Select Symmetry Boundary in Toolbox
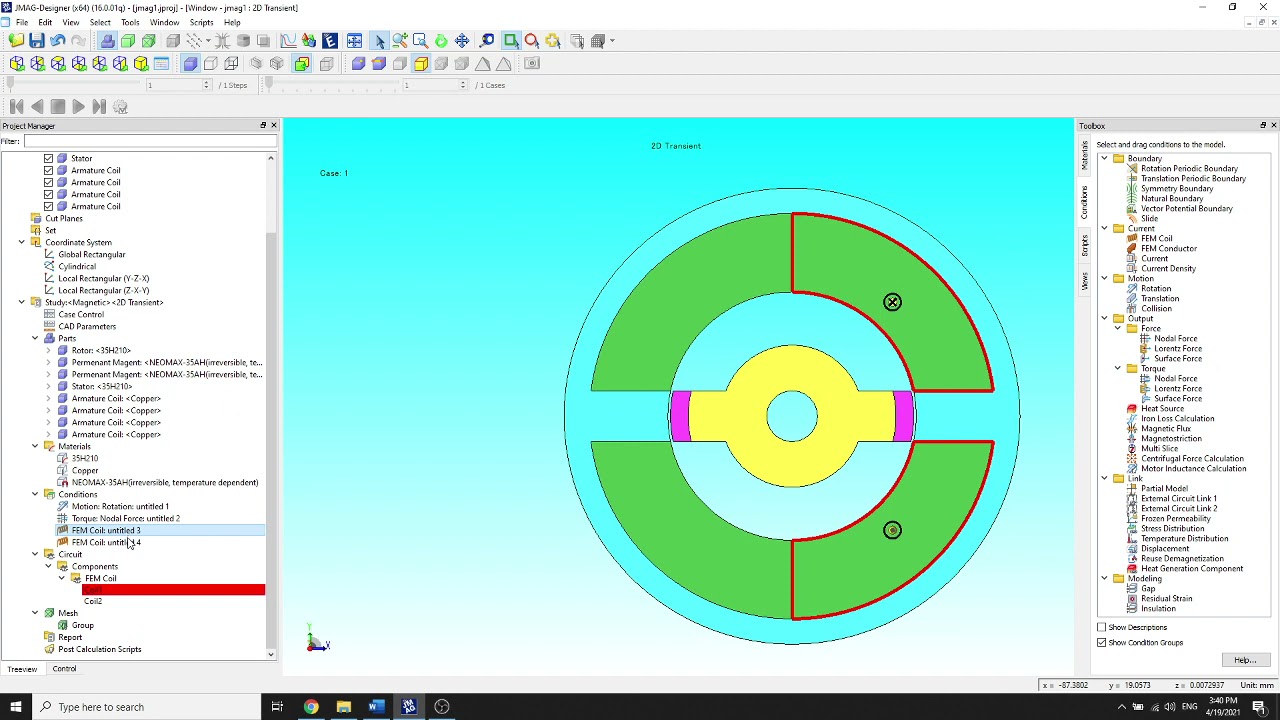Image resolution: width=1280 pixels, height=720 pixels. [1177, 188]
